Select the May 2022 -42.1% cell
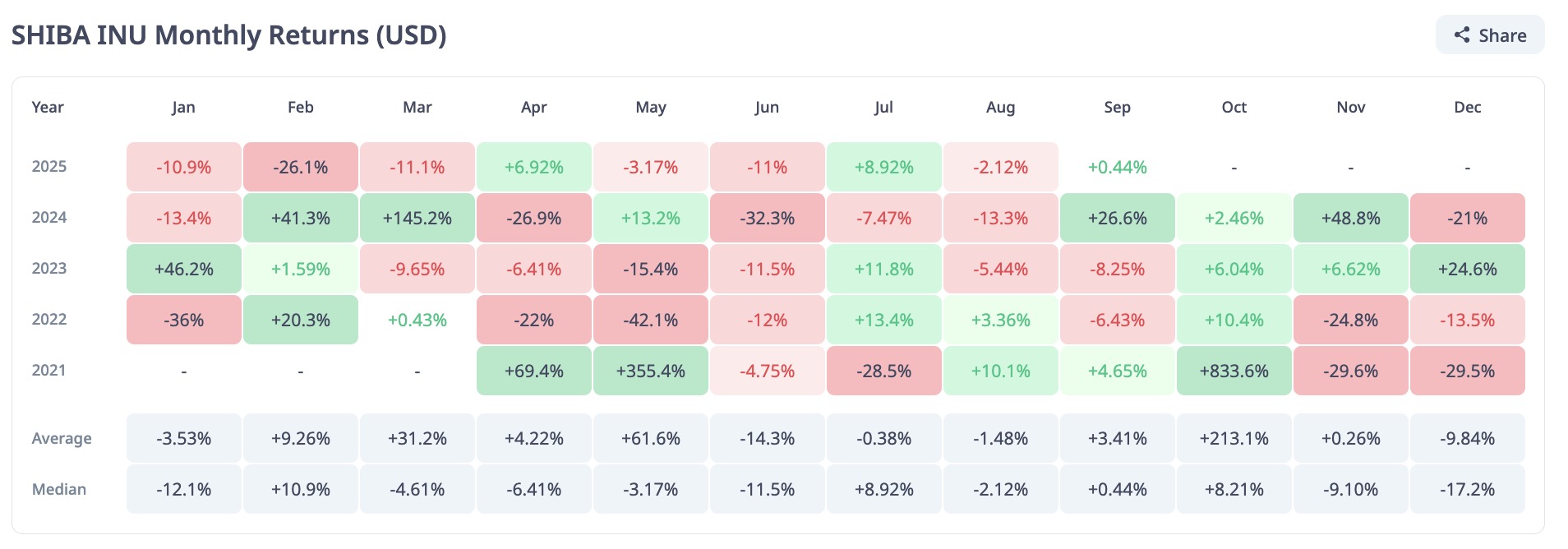Viewport: 1568px width, 549px height. pos(650,320)
